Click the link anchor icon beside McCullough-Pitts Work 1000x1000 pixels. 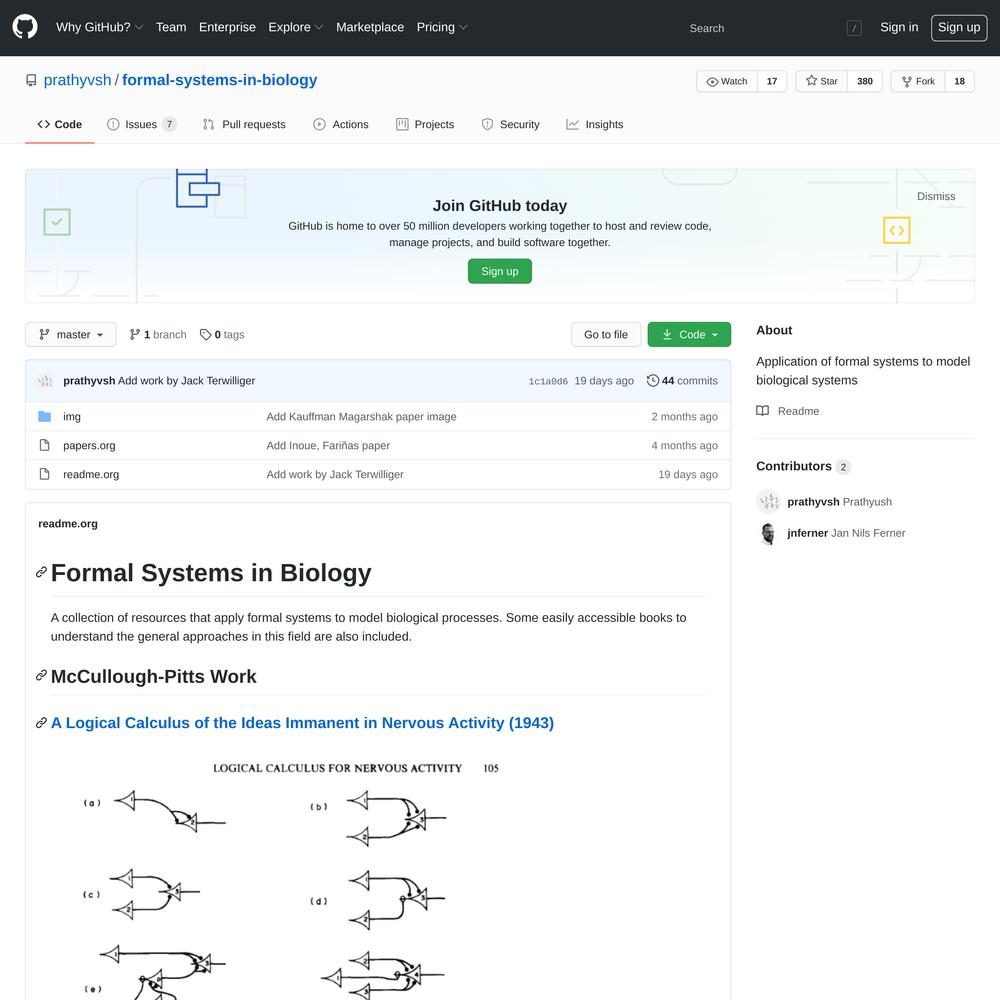click(41, 675)
